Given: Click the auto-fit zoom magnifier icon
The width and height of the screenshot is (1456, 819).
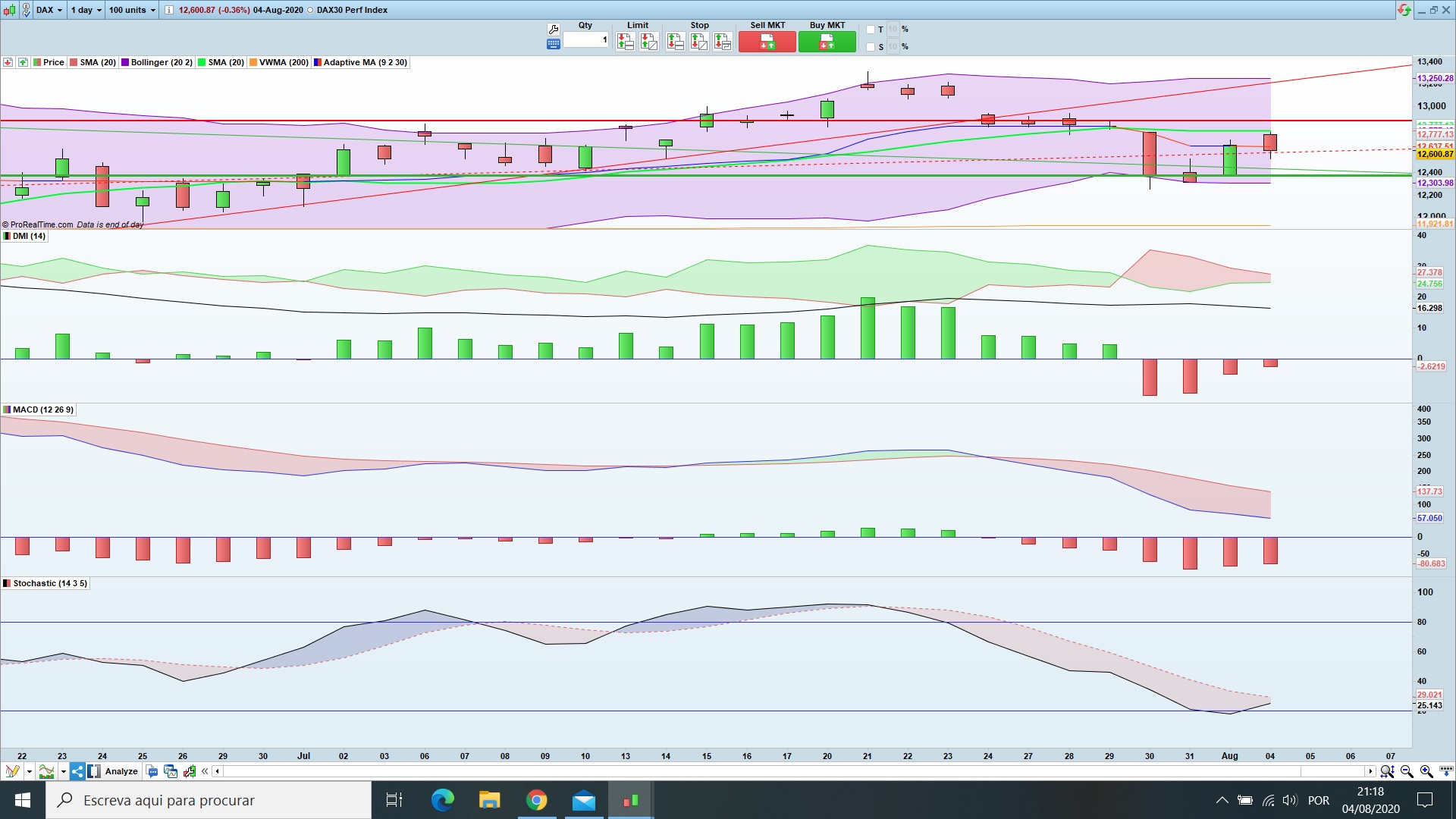Looking at the screenshot, I should coord(1387,771).
